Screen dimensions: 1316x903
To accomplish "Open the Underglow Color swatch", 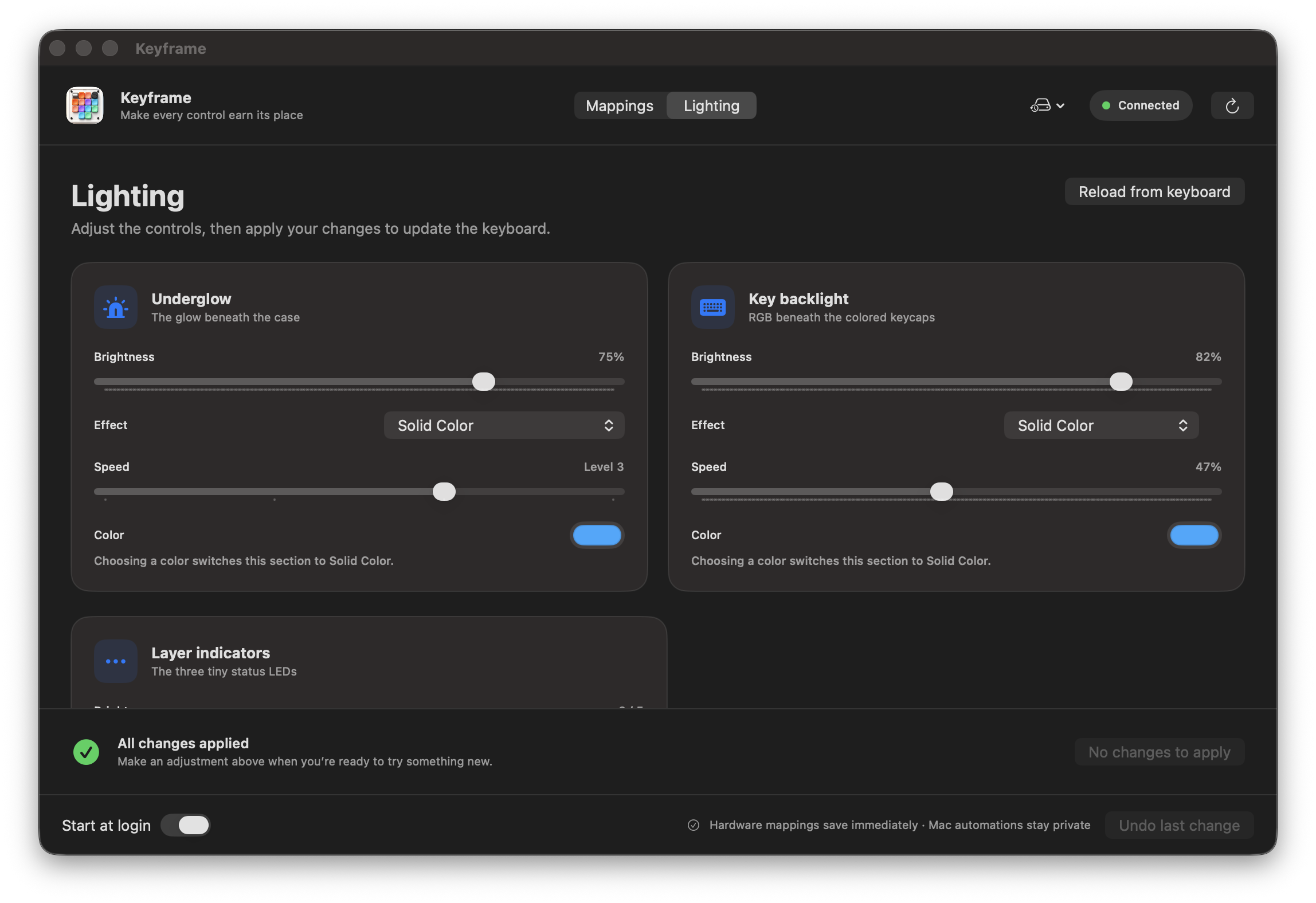I will click(597, 535).
